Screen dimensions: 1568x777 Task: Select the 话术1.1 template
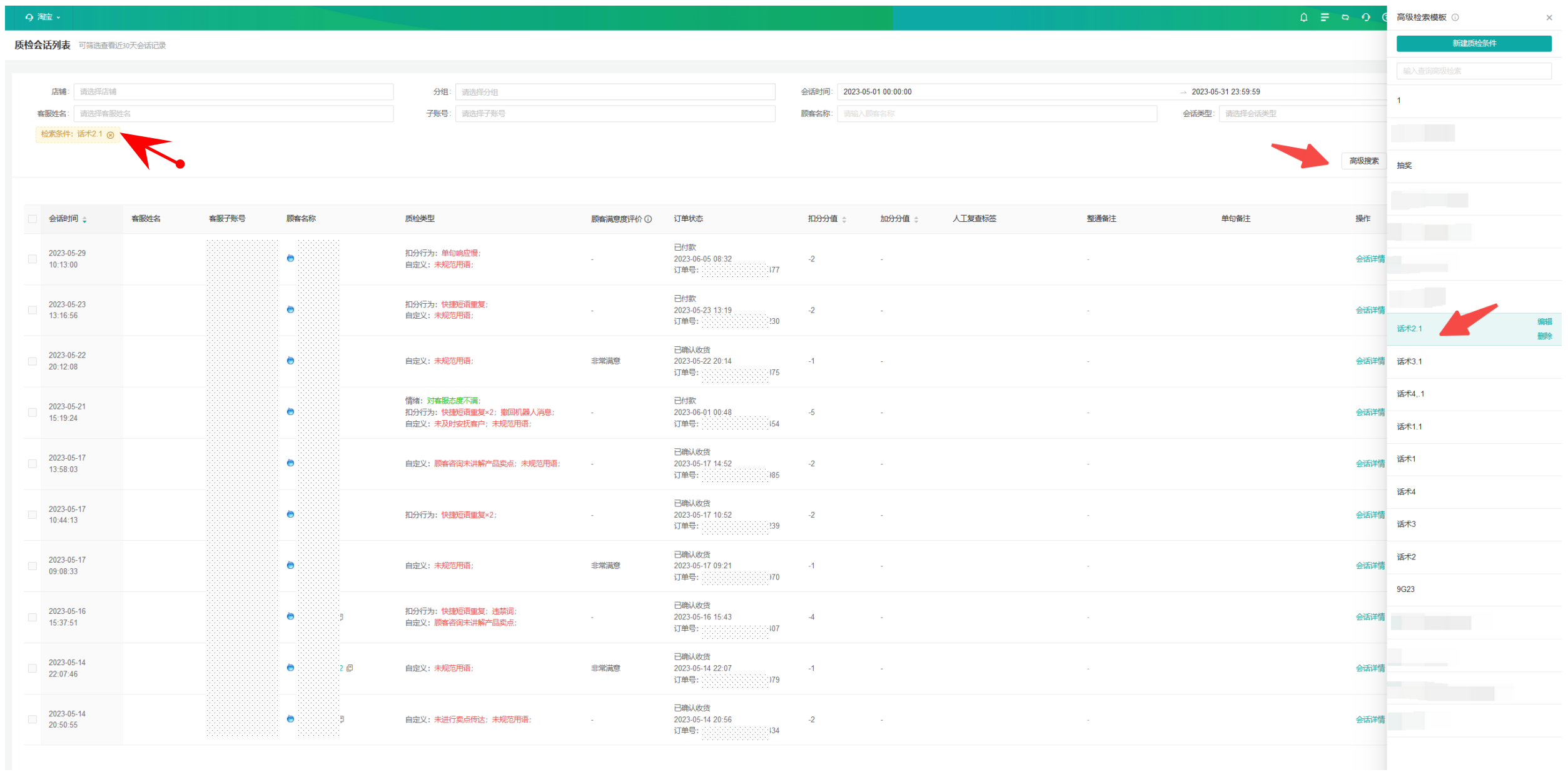pos(1474,427)
